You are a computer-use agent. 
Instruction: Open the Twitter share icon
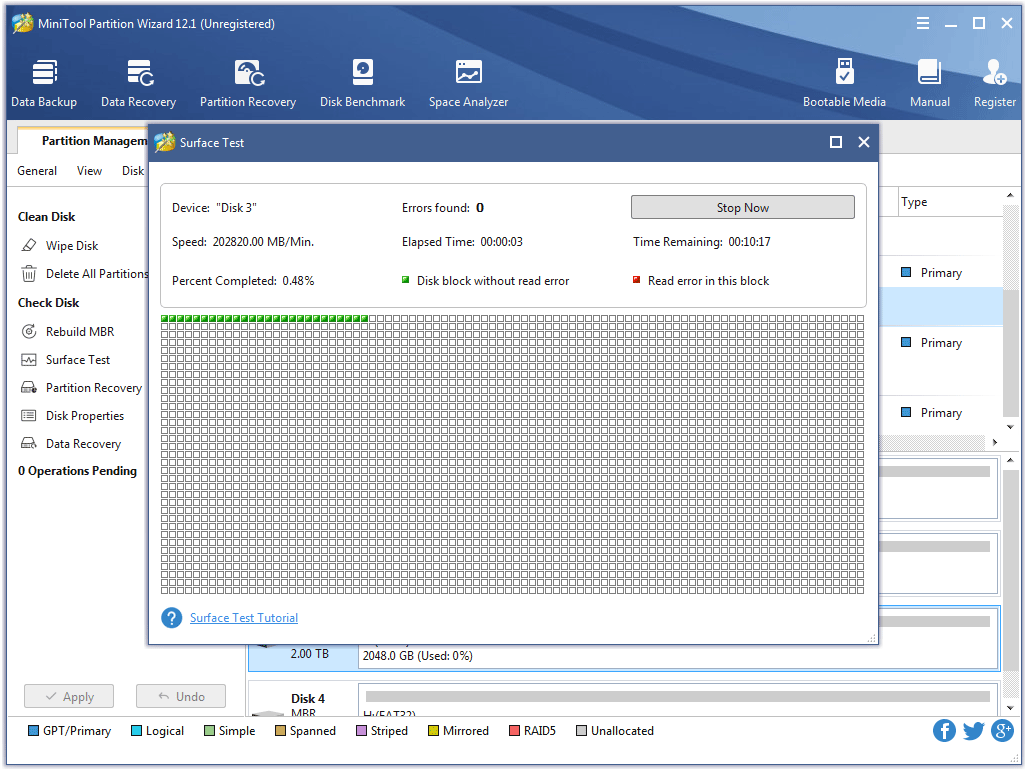point(973,730)
